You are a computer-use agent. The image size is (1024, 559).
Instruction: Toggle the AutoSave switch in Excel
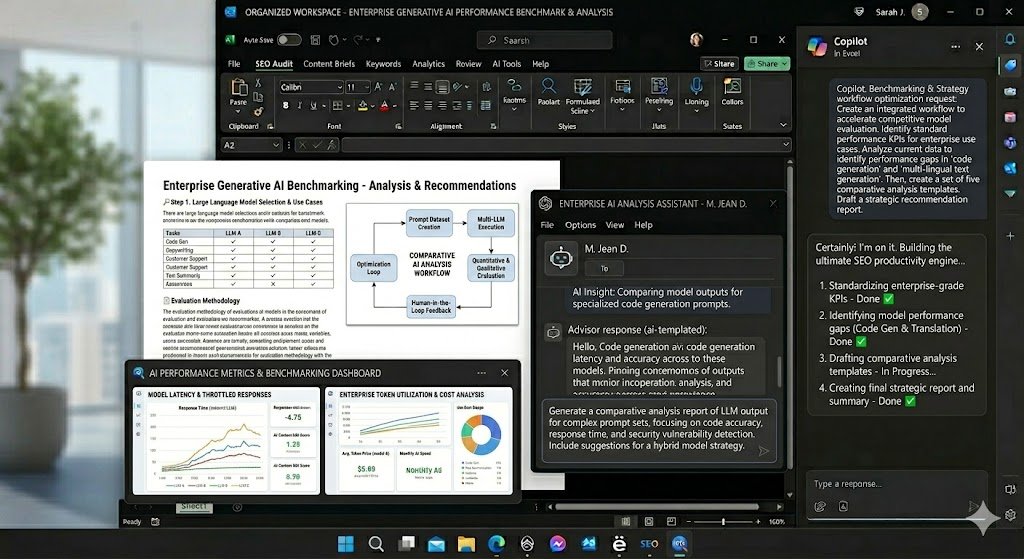289,40
